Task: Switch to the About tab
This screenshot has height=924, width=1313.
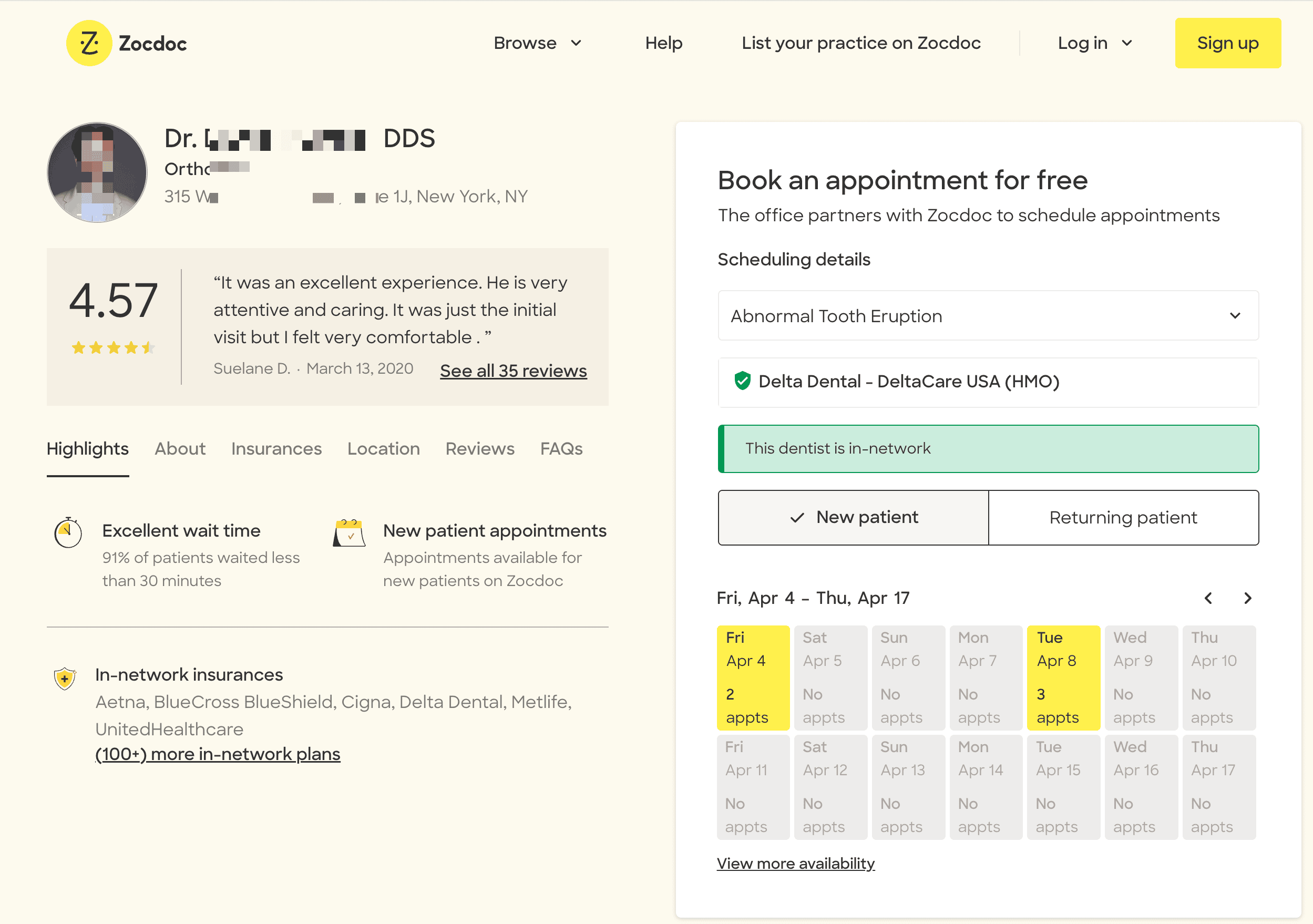Action: click(180, 449)
